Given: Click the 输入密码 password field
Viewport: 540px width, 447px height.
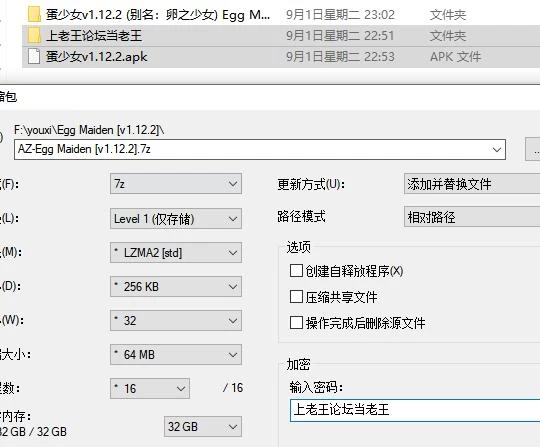Looking at the screenshot, I should coord(415,410).
